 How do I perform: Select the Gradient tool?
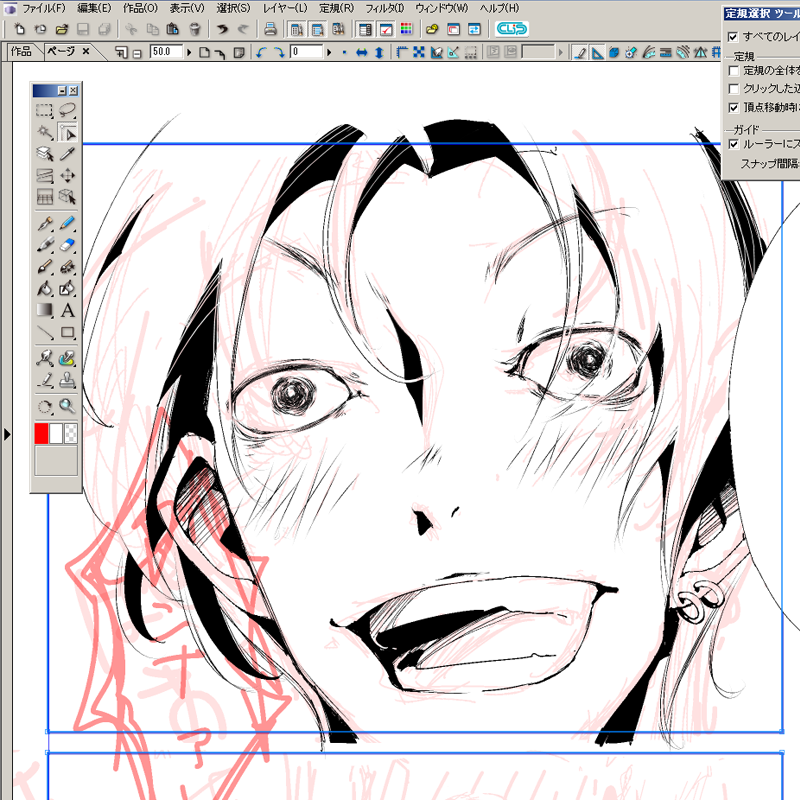point(44,310)
